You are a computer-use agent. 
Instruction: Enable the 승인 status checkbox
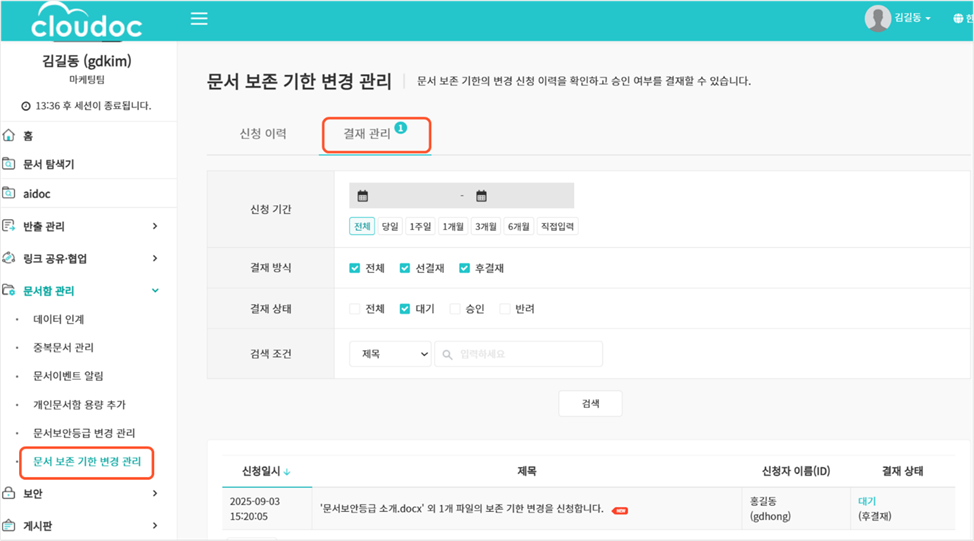tap(455, 309)
